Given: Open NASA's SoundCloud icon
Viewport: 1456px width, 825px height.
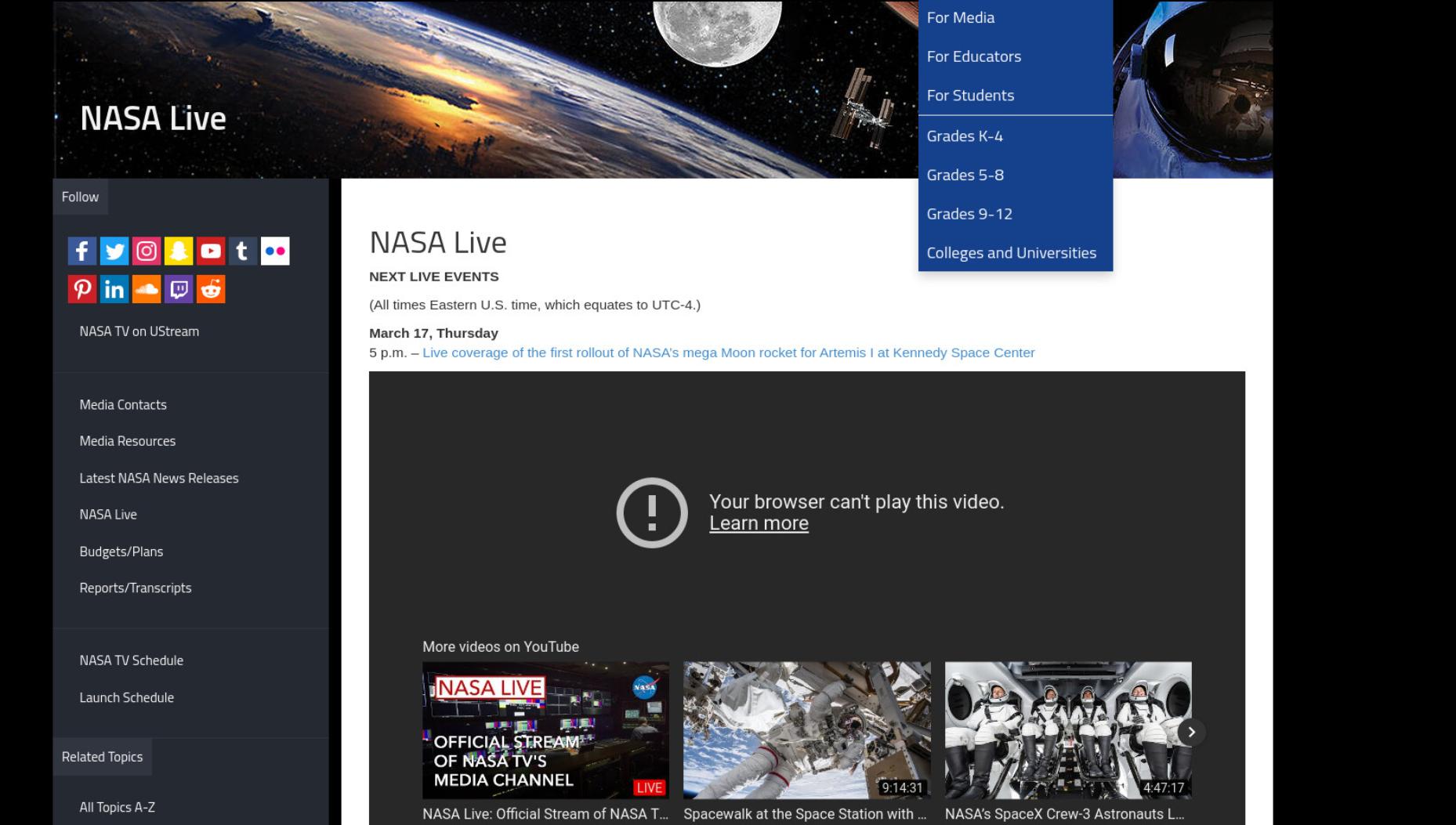Looking at the screenshot, I should 146,289.
